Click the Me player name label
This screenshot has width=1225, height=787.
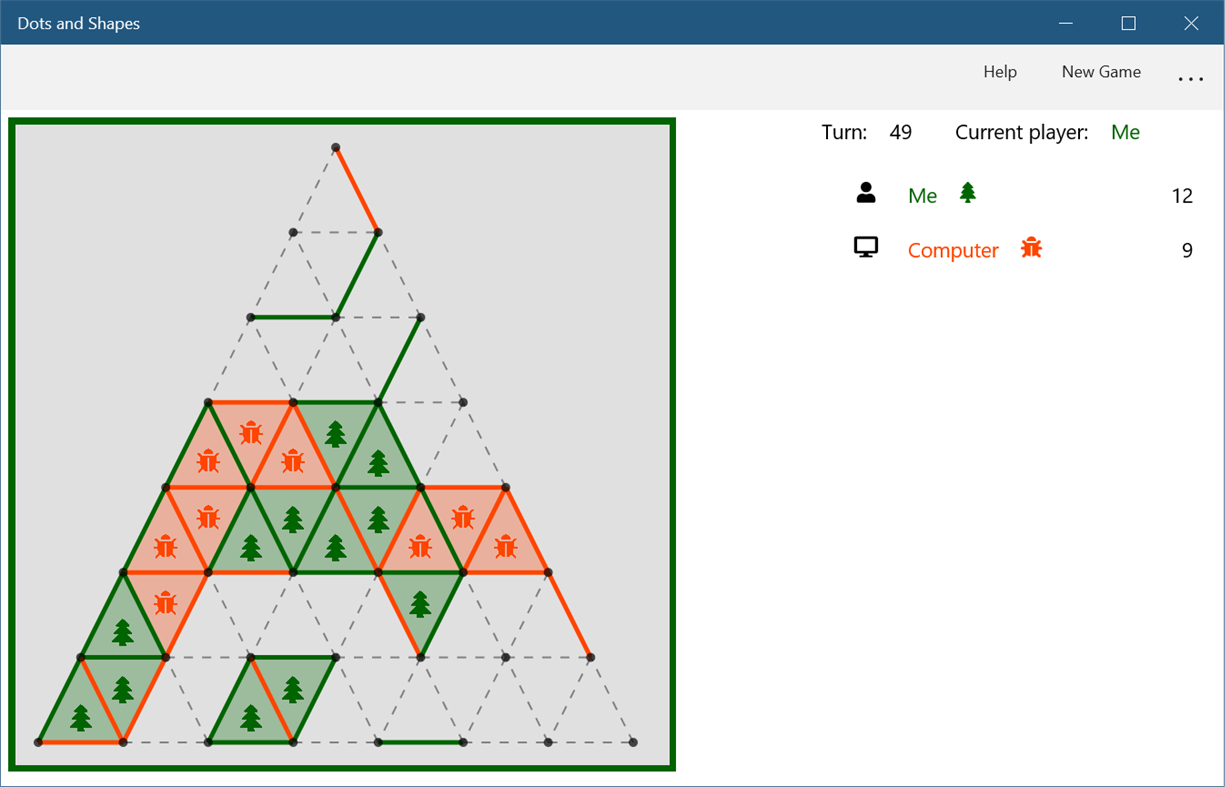[x=922, y=194]
